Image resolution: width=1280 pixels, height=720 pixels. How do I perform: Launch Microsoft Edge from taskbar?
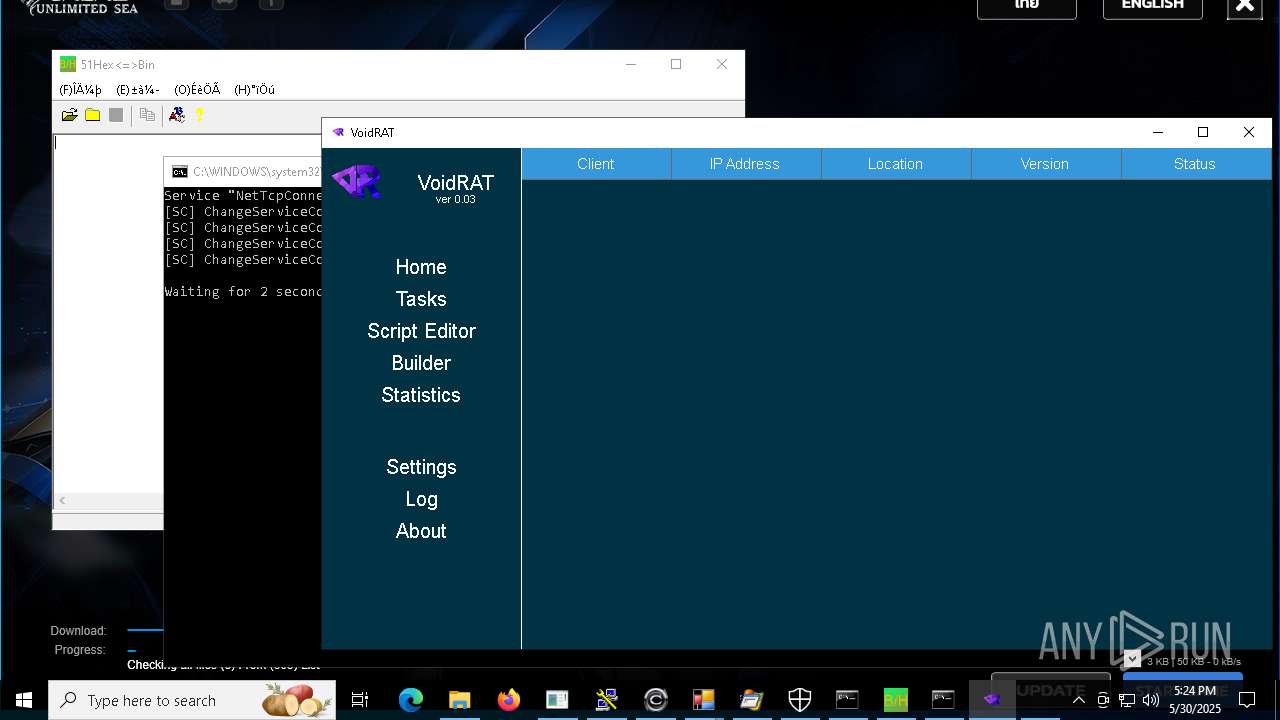click(x=411, y=700)
